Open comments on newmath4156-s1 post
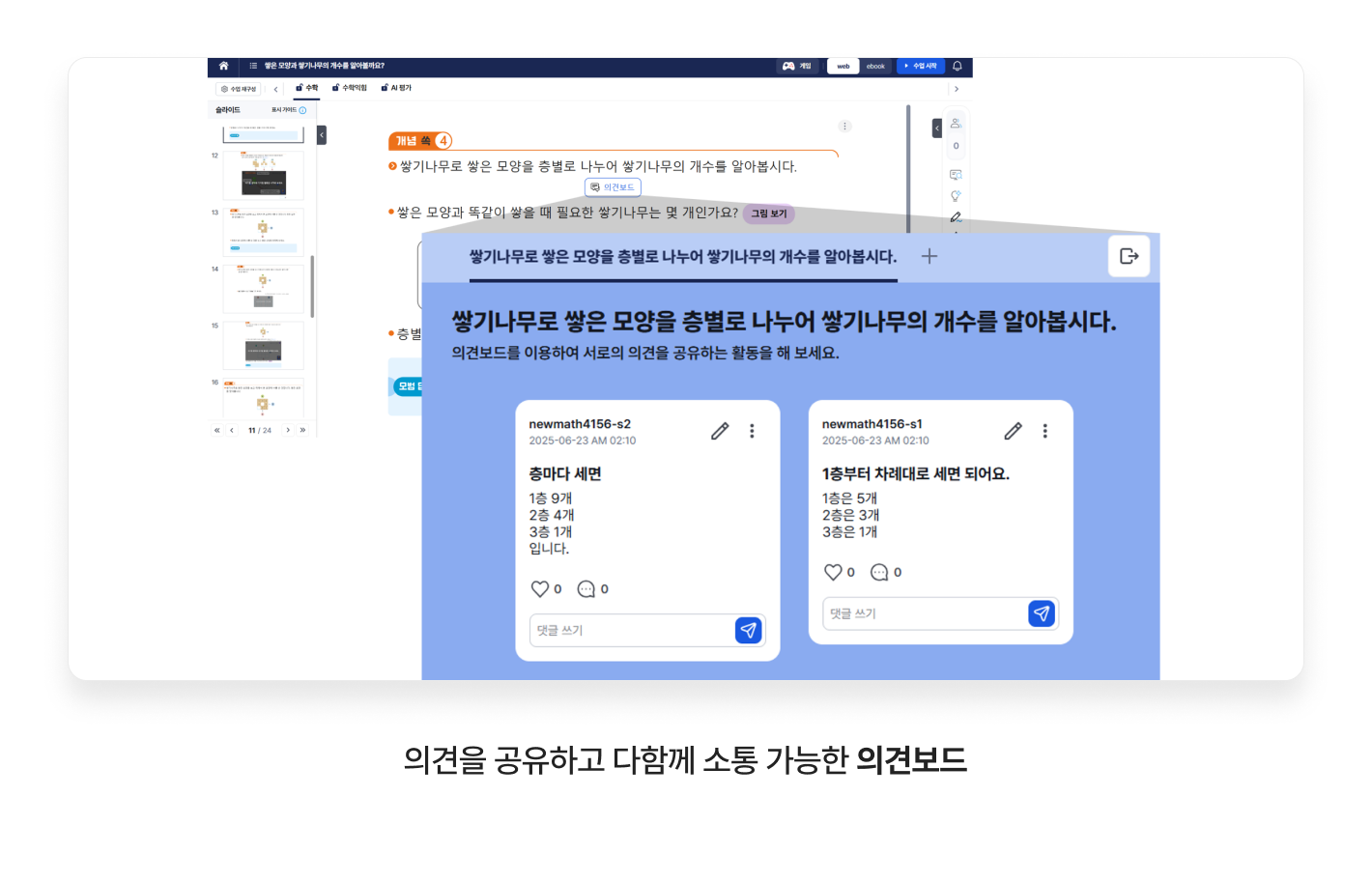The image size is (1372, 882). pos(879,573)
